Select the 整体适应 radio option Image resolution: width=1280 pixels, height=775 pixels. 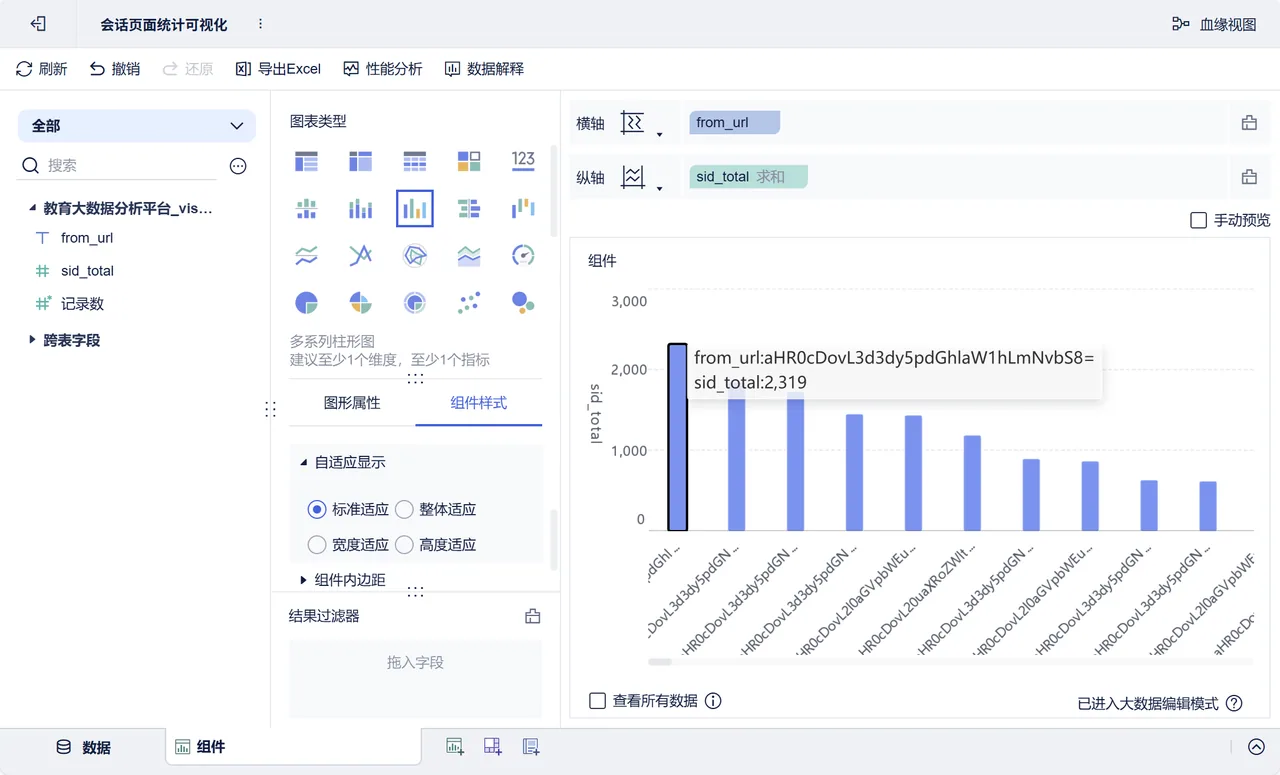(404, 509)
